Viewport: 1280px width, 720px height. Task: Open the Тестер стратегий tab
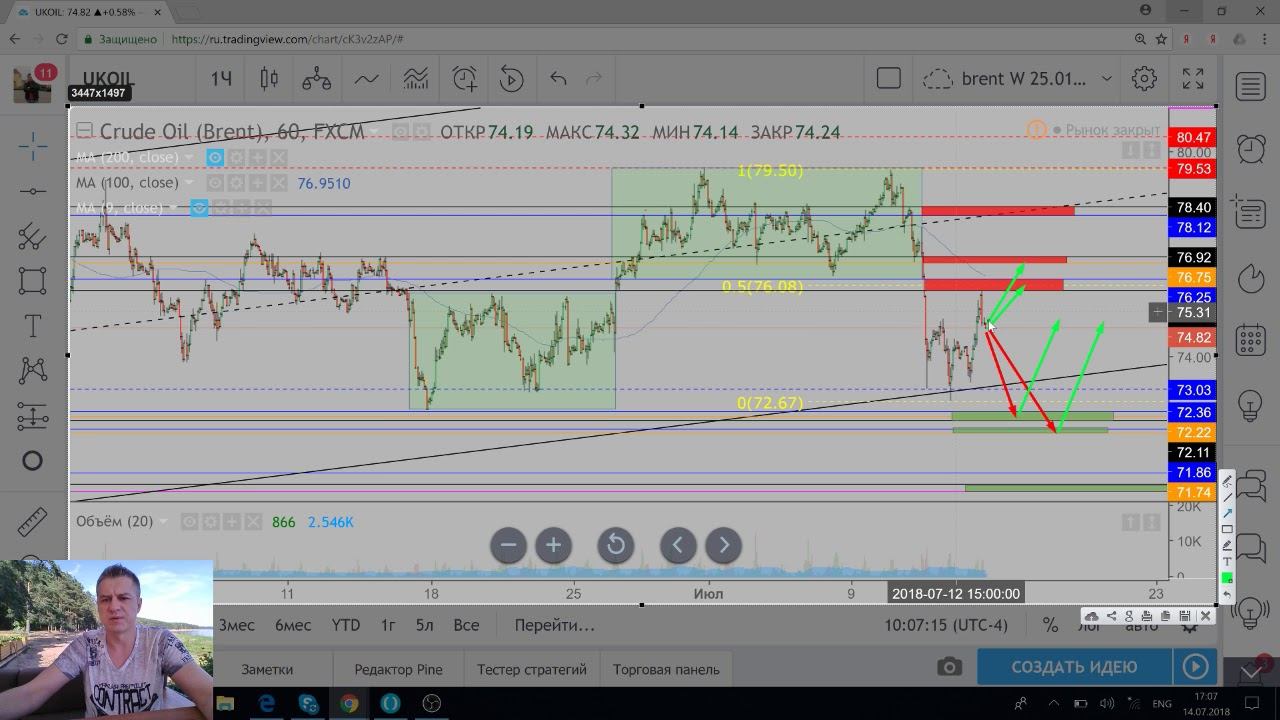(x=532, y=669)
